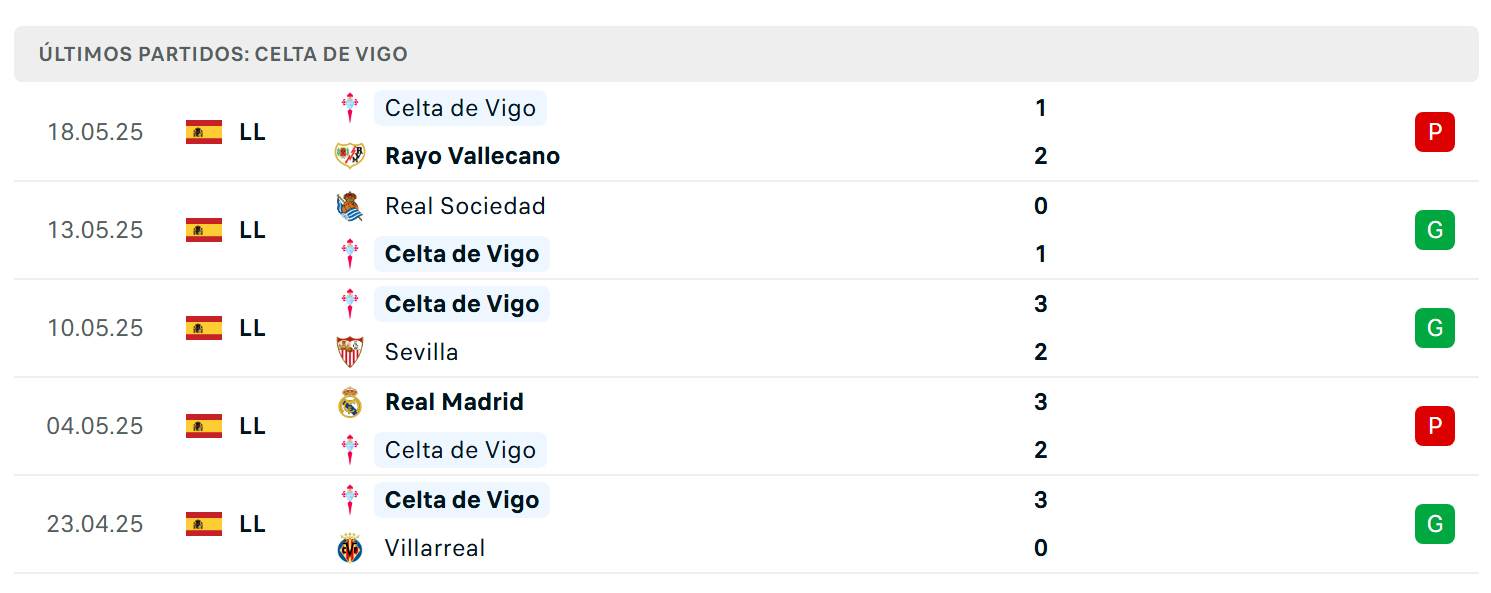The image size is (1491, 593).
Task: Click the Villarreal club crest
Action: 350,548
